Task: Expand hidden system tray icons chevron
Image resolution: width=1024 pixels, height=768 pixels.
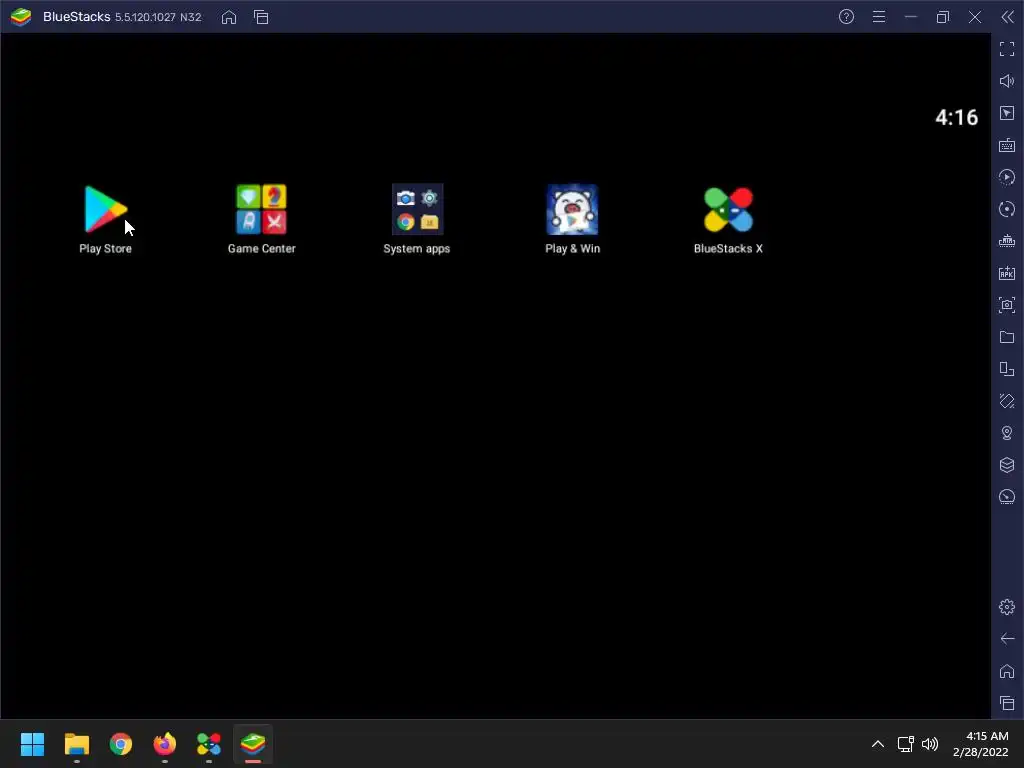Action: (x=878, y=744)
